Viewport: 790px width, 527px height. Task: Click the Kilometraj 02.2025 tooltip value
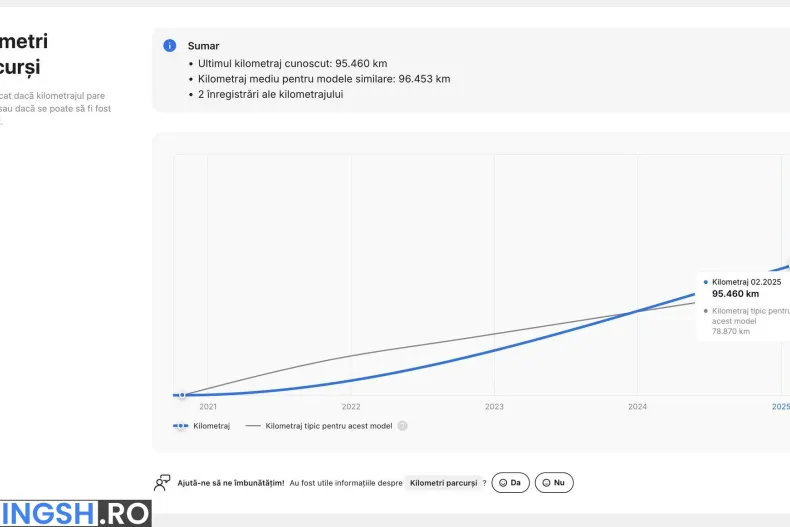735,294
